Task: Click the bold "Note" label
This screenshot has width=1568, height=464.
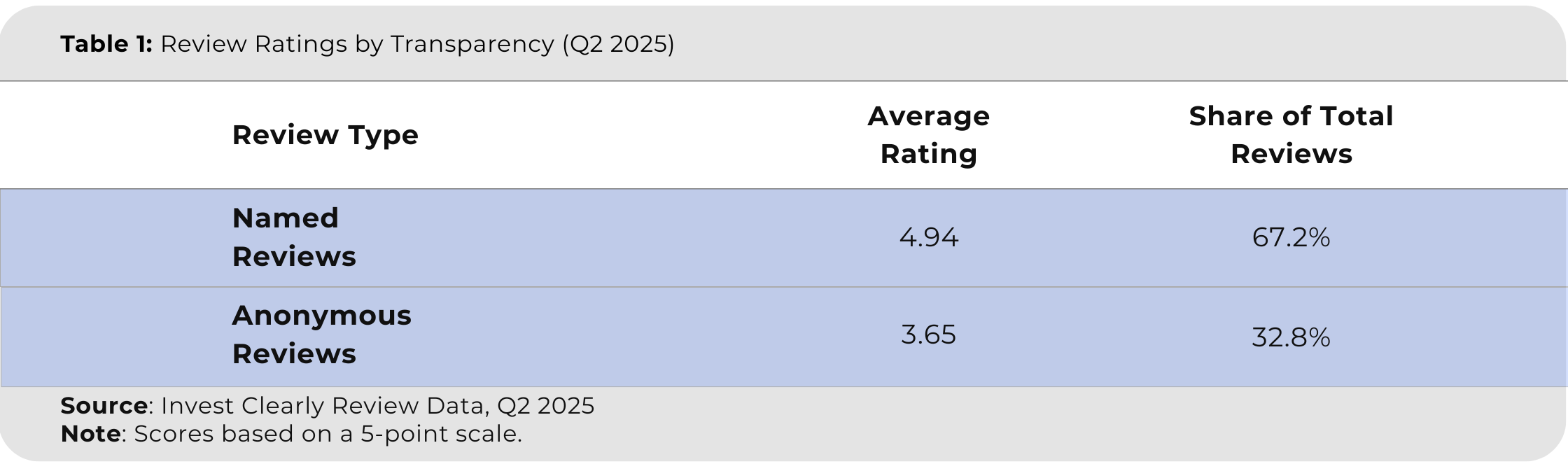Action: pyautogui.click(x=90, y=434)
